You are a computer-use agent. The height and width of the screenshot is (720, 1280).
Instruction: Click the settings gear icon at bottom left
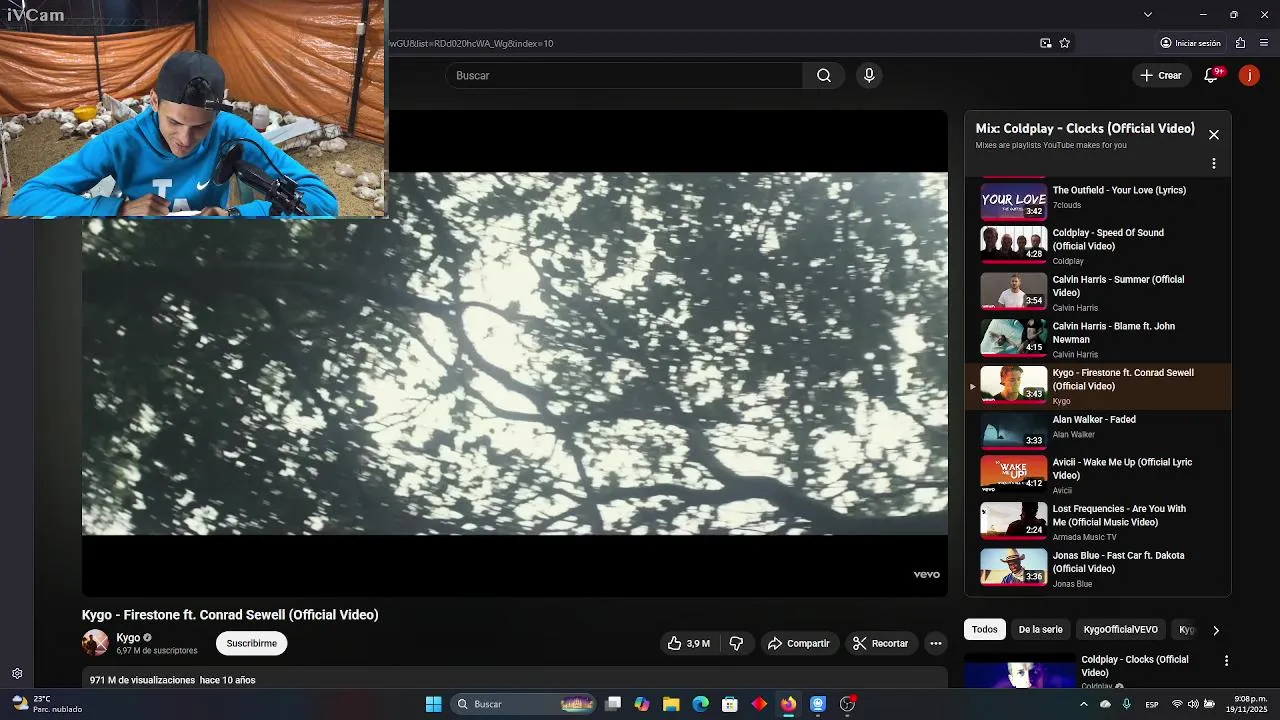click(x=17, y=674)
